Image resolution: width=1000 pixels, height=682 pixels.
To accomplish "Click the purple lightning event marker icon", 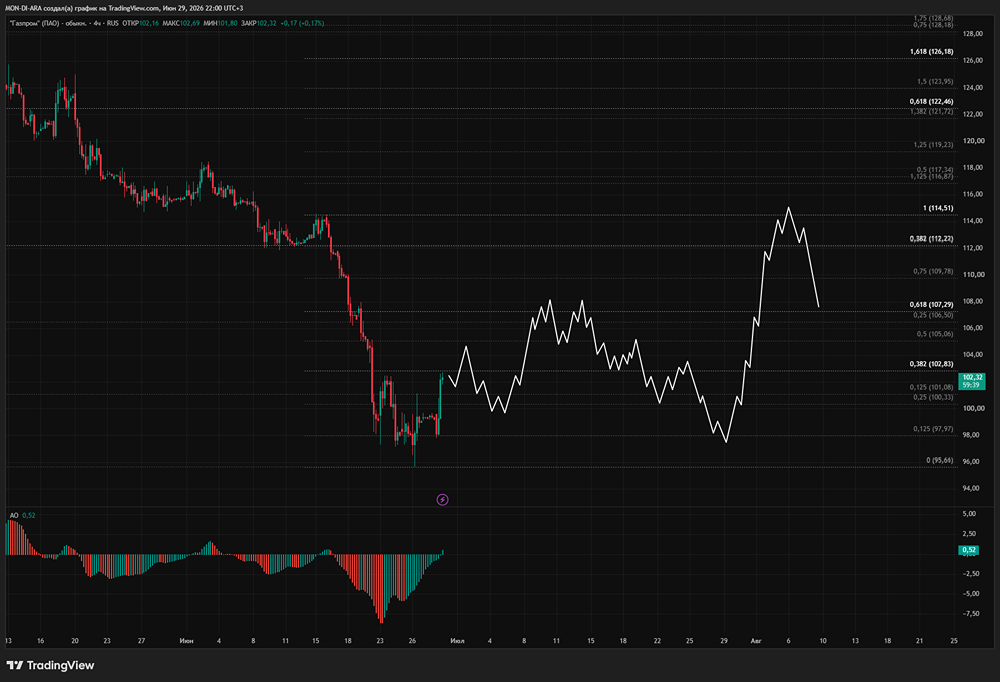I will 442,500.
